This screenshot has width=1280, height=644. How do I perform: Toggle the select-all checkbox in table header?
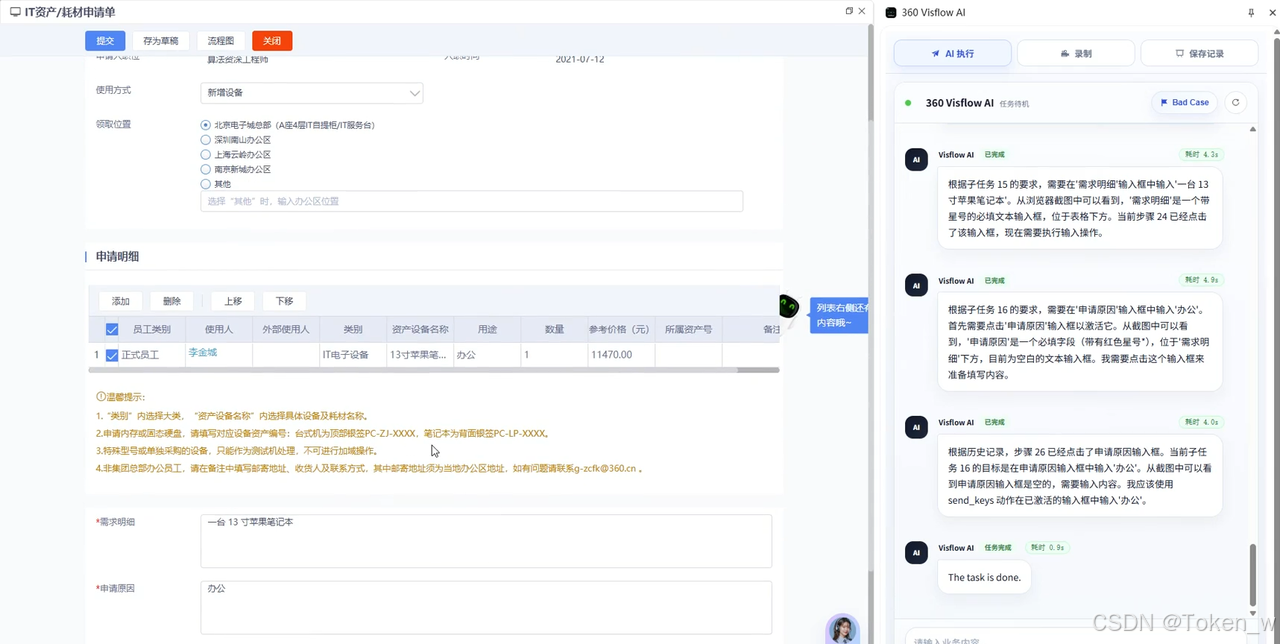pos(112,329)
